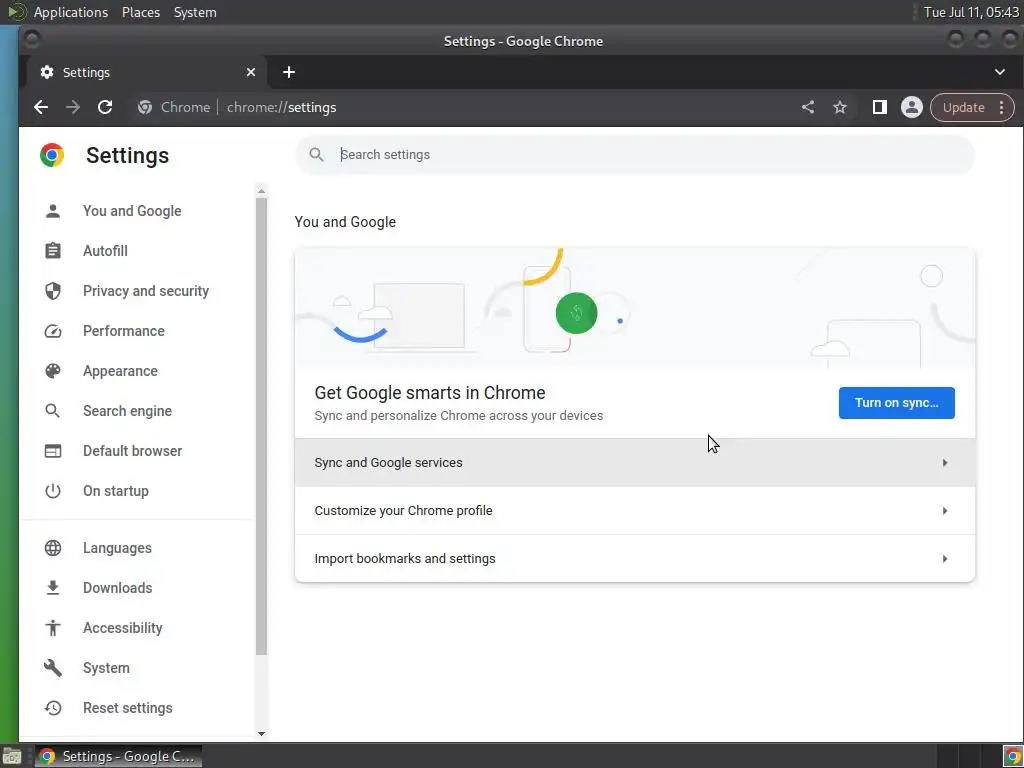
Task: Bookmark this page with the star icon
Action: [840, 107]
